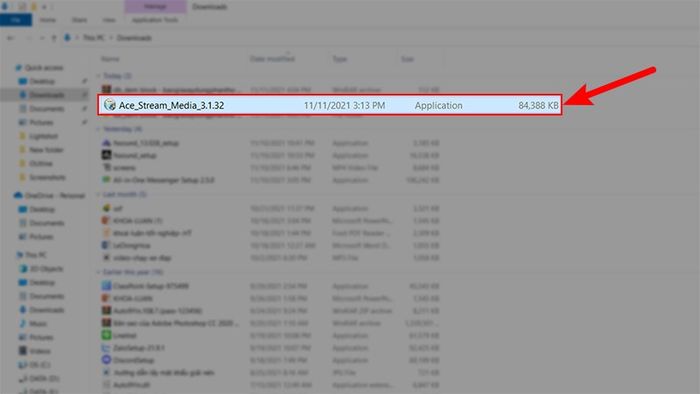Open Music under This PC

(x=38, y=323)
